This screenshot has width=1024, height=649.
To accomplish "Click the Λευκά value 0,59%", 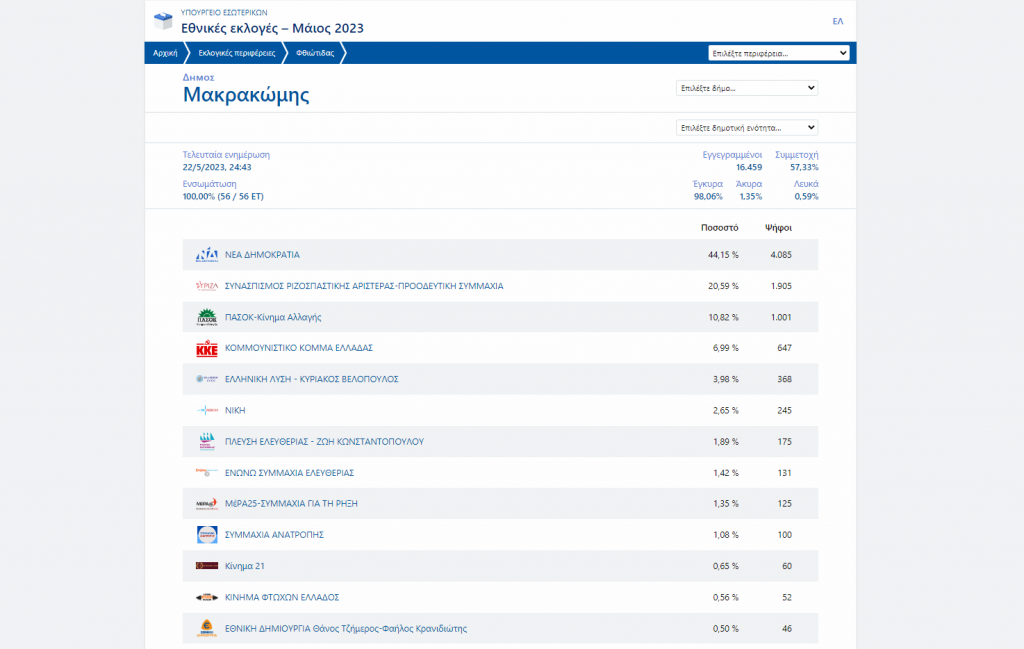I will [x=806, y=196].
